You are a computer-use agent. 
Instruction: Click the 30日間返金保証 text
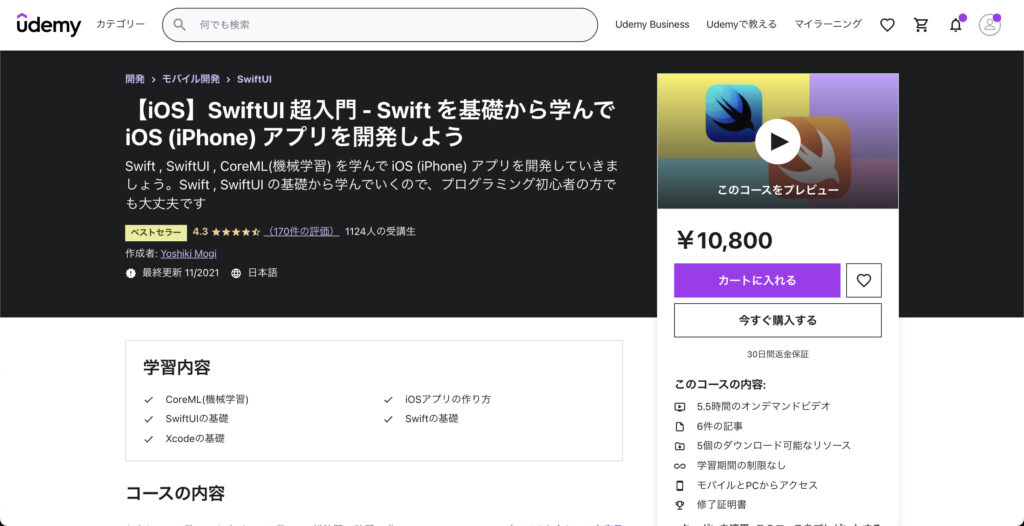pos(778,354)
